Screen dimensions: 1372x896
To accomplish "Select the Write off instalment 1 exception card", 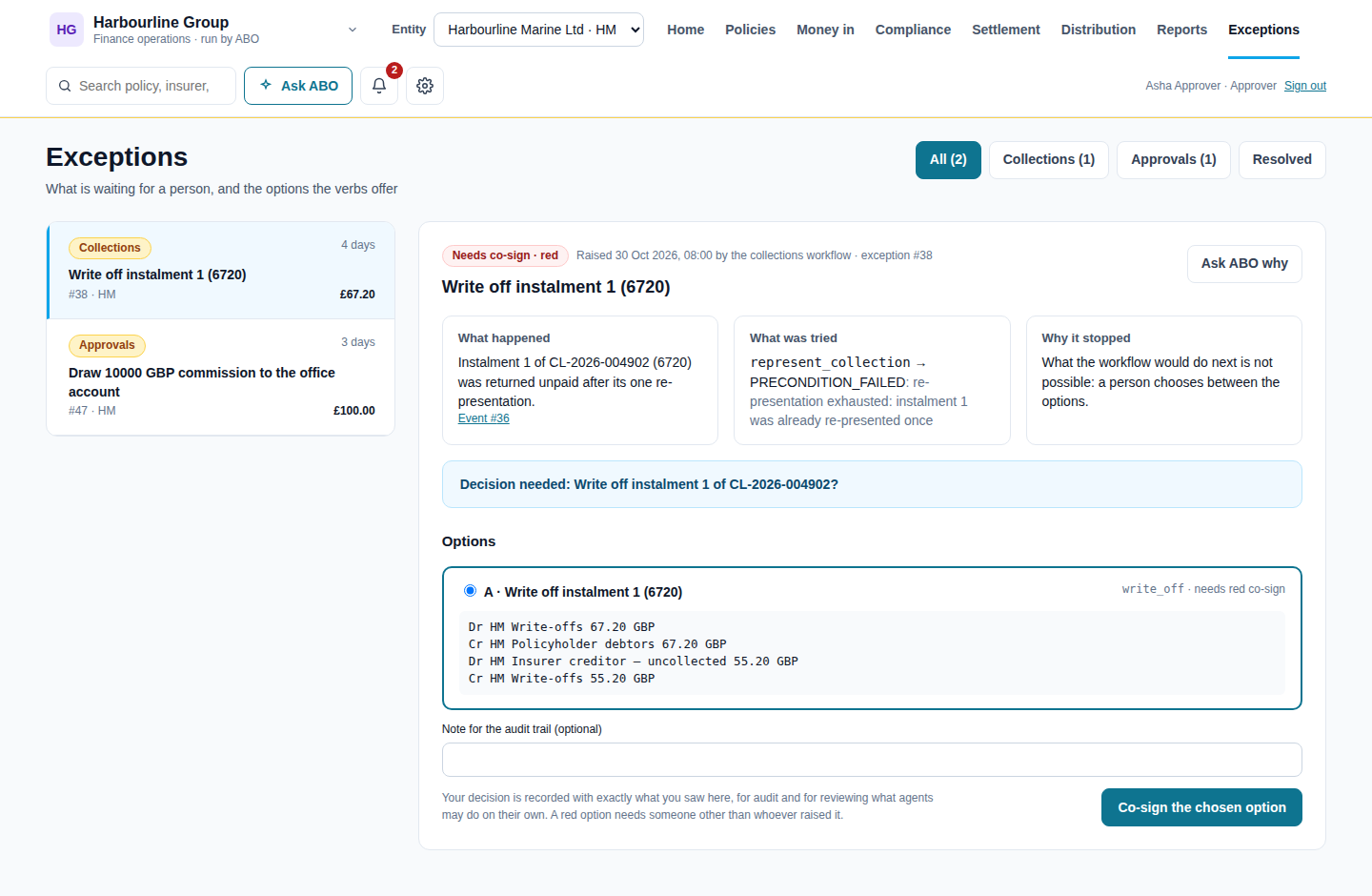I will [221, 271].
